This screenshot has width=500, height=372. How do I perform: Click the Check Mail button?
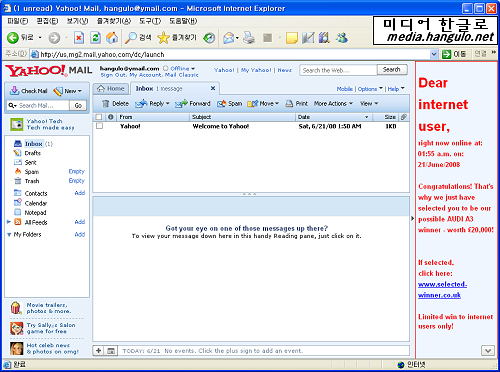tap(28, 91)
